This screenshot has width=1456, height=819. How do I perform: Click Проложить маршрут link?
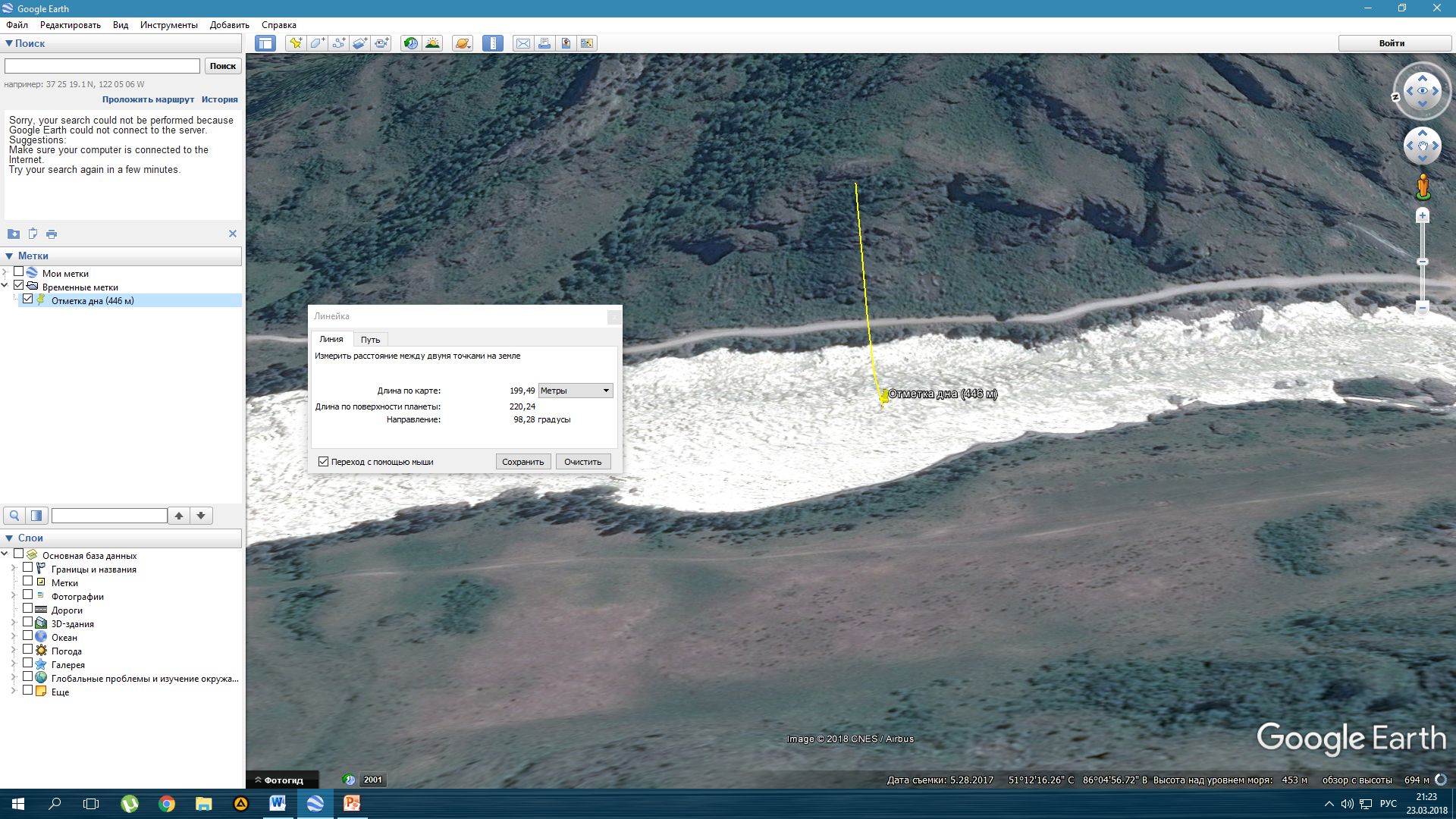(148, 99)
